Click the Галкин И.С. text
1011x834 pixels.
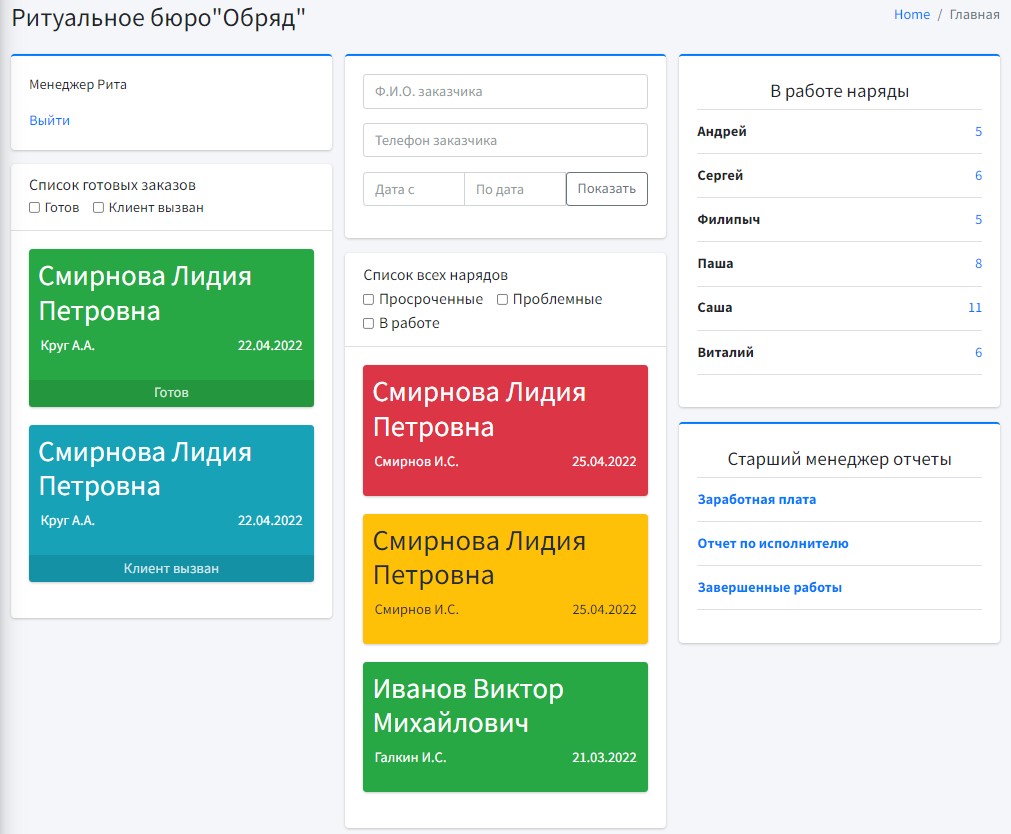(x=410, y=757)
